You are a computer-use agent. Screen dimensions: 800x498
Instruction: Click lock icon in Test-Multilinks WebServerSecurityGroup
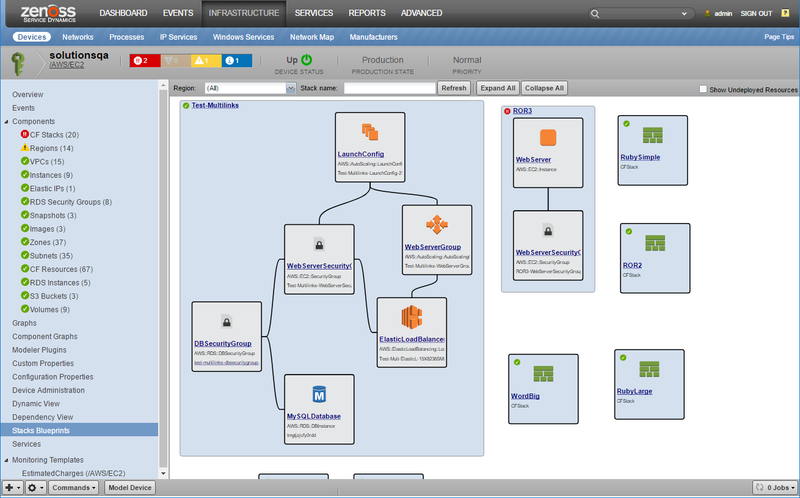click(319, 245)
